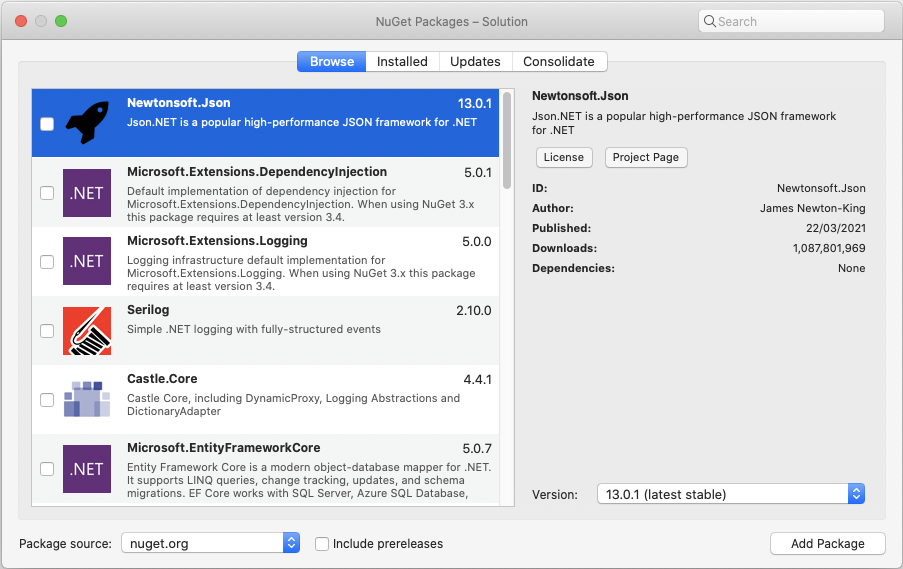Click the Microsoft.Extensions.DependencyInjection .NET icon
903x569 pixels.
pos(87,193)
